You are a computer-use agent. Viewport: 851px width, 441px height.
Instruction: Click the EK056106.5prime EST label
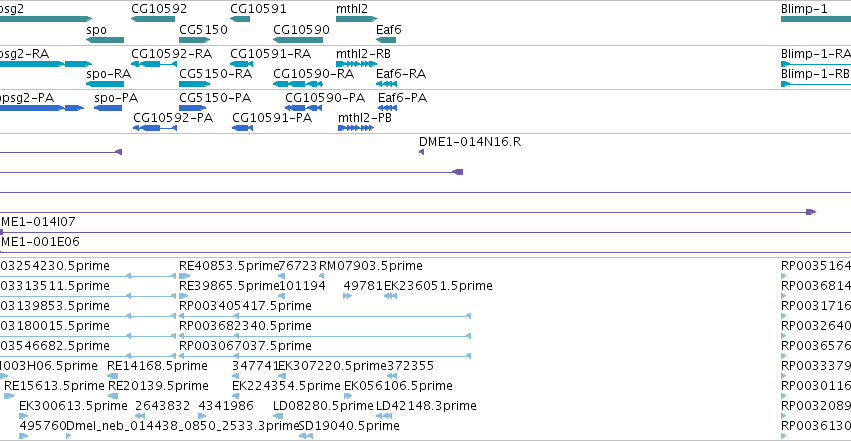(x=398, y=386)
